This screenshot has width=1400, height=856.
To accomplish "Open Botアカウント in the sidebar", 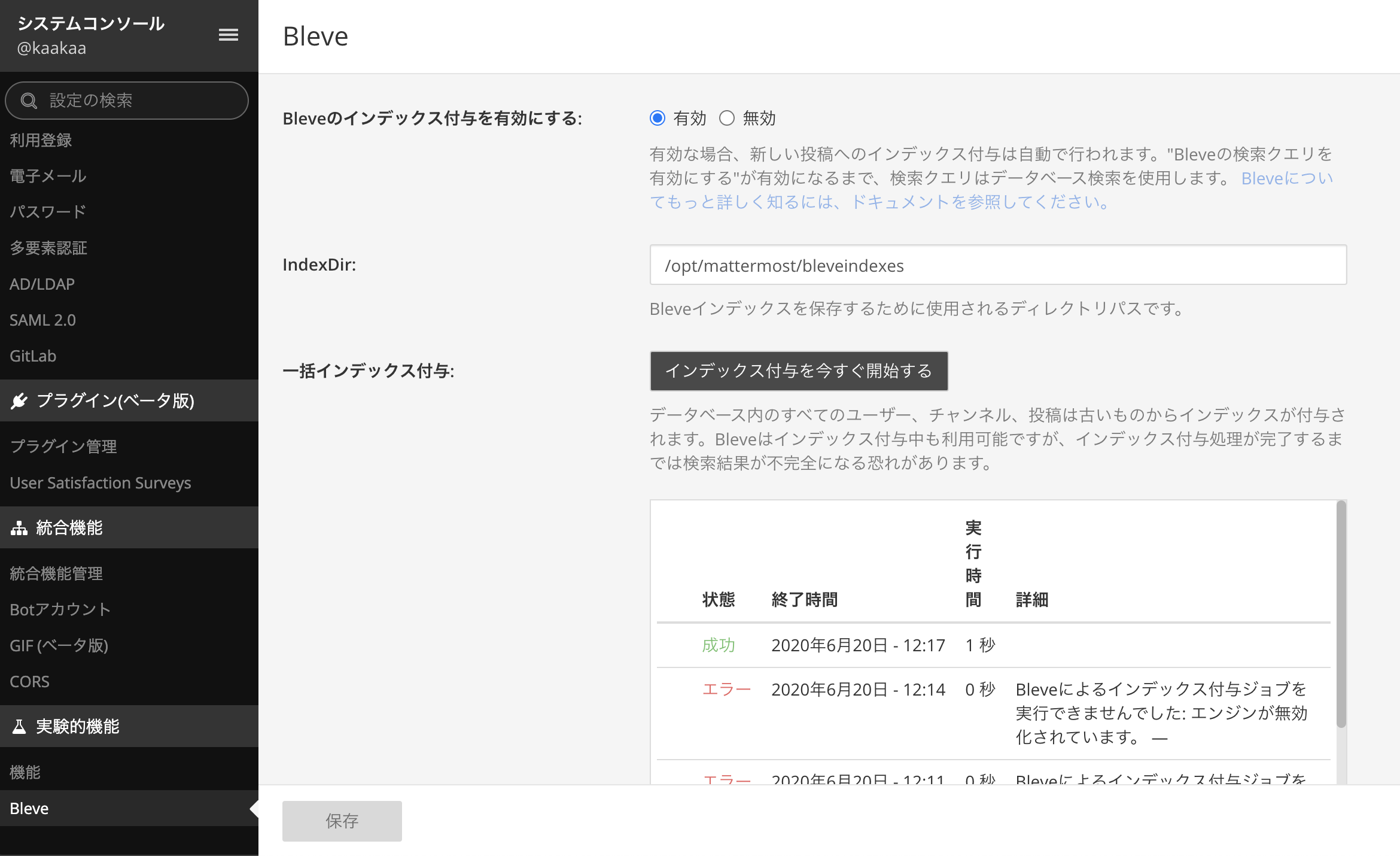I will coord(60,609).
